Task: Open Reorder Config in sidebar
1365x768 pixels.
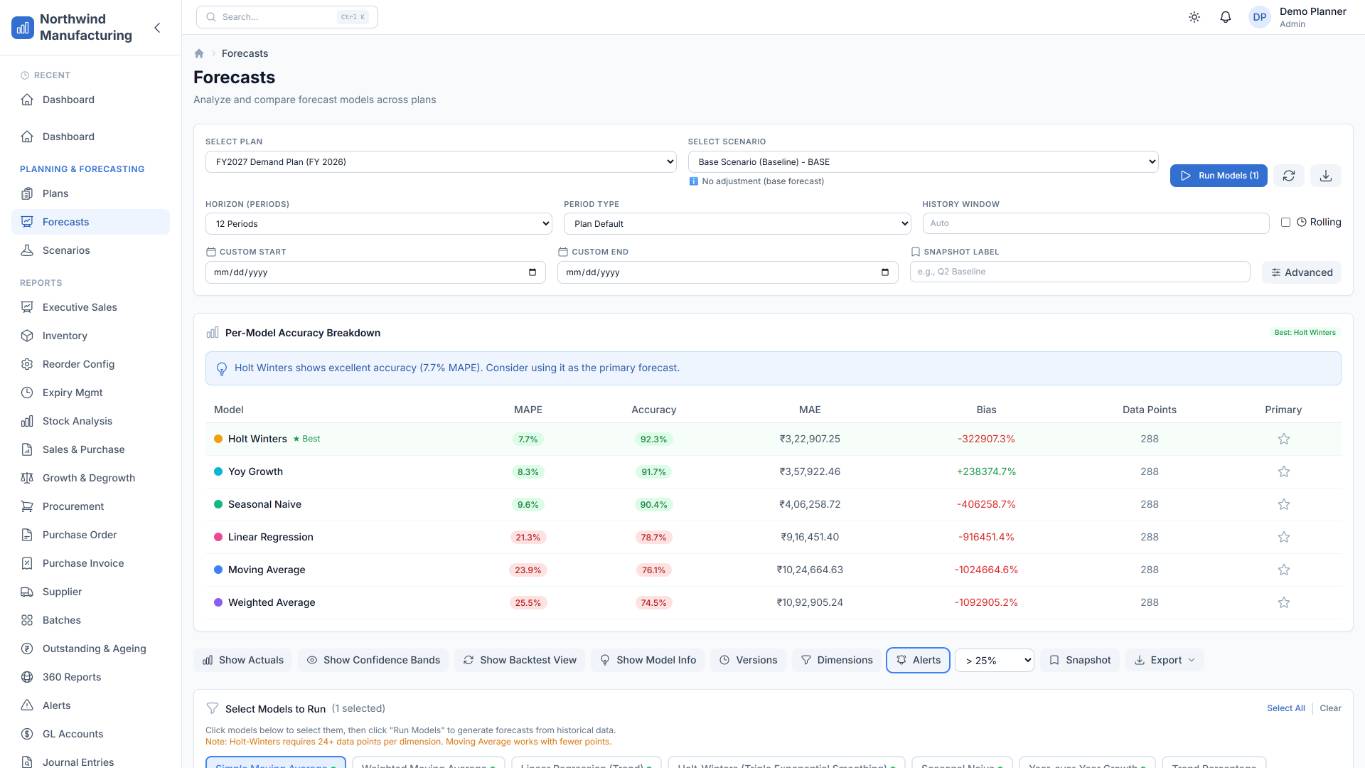Action: pyautogui.click(x=90, y=364)
